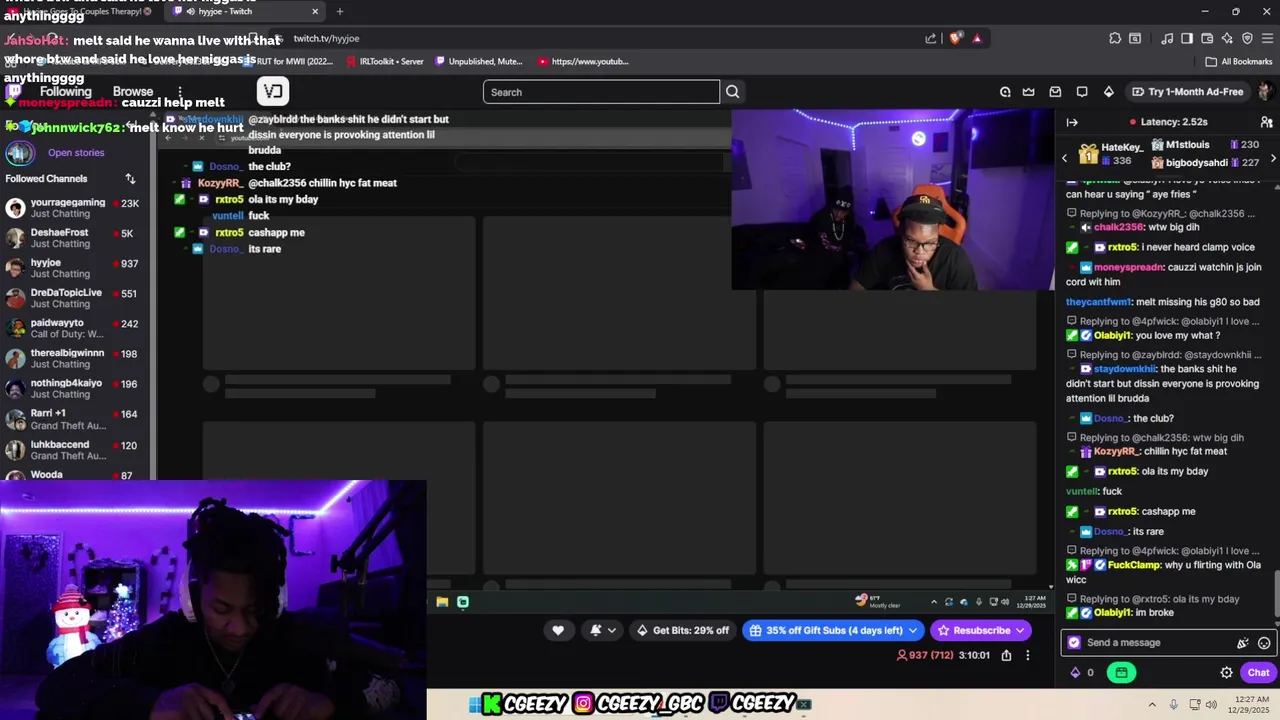
Task: Open the browser sidebar panel icon
Action: [1187, 39]
